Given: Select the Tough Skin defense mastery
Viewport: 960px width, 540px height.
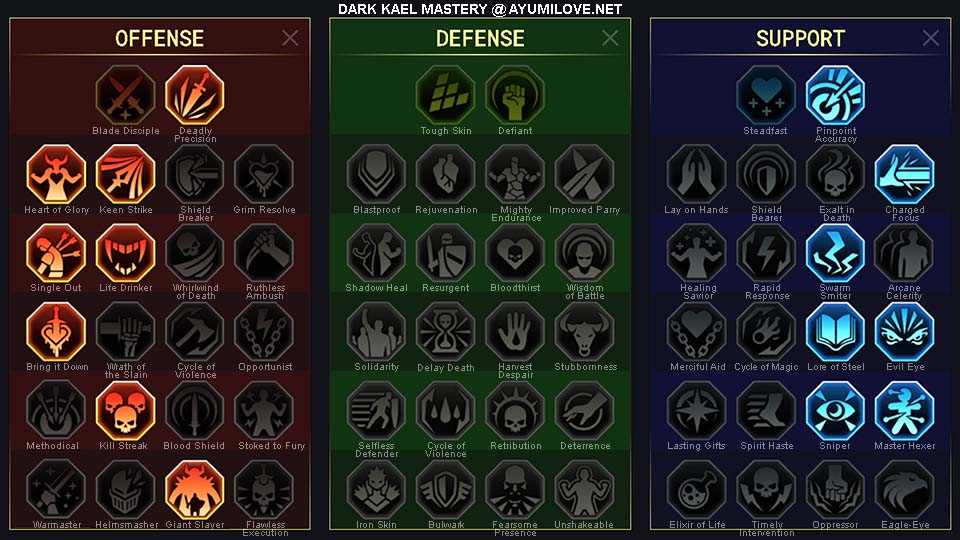Looking at the screenshot, I should (x=446, y=96).
